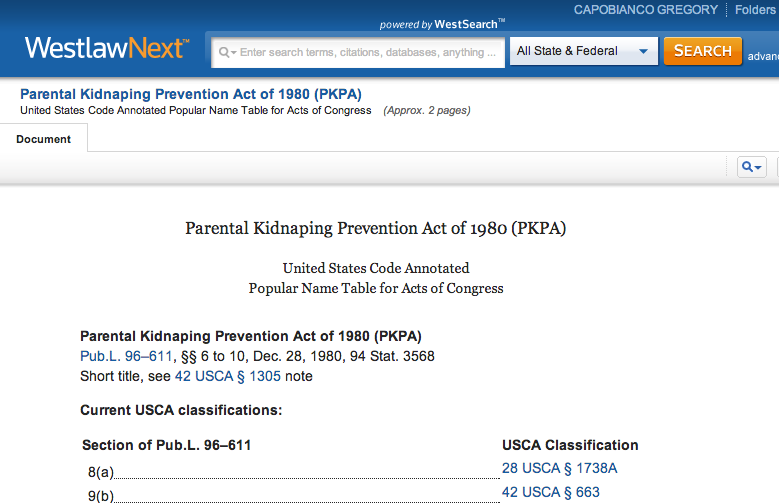Click the WestlawNext logo
The height and width of the screenshot is (503, 779).
tap(107, 48)
